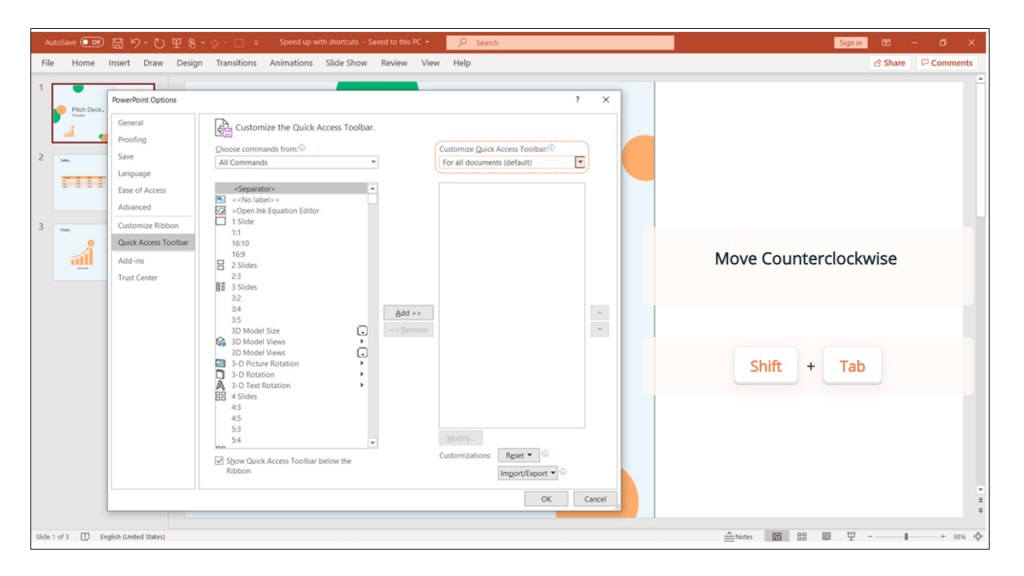
Task: Open the Customize Quick Access Toolbar dropdown
Action: click(580, 162)
